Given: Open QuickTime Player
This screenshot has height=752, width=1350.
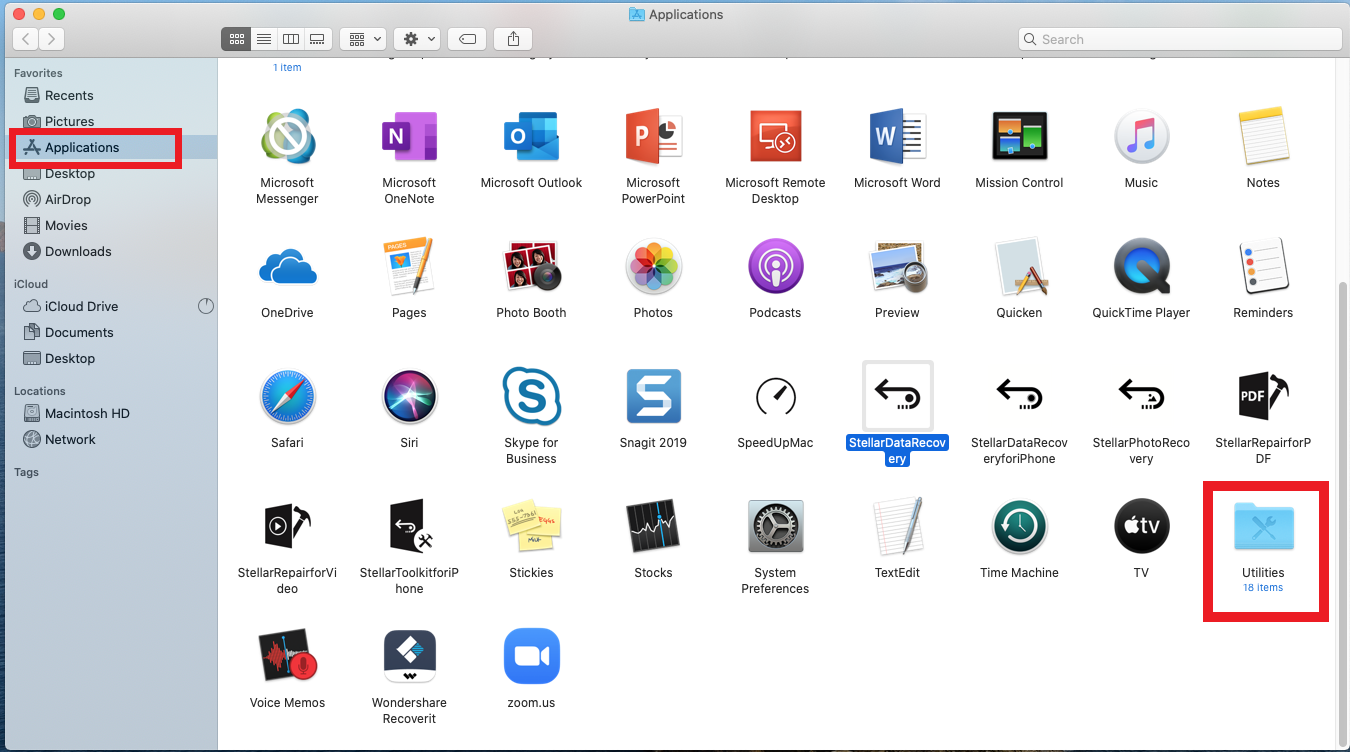Looking at the screenshot, I should coord(1141,267).
